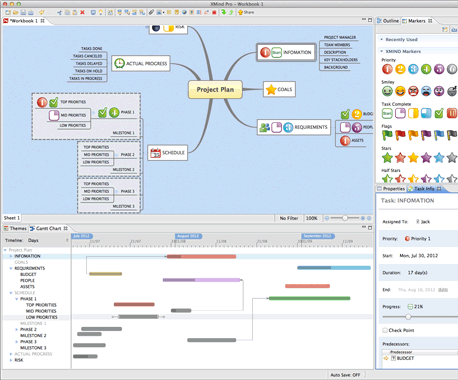Open the Timeline Days dropdown
Image resolution: width=458 pixels, height=380 pixels.
coord(67,240)
